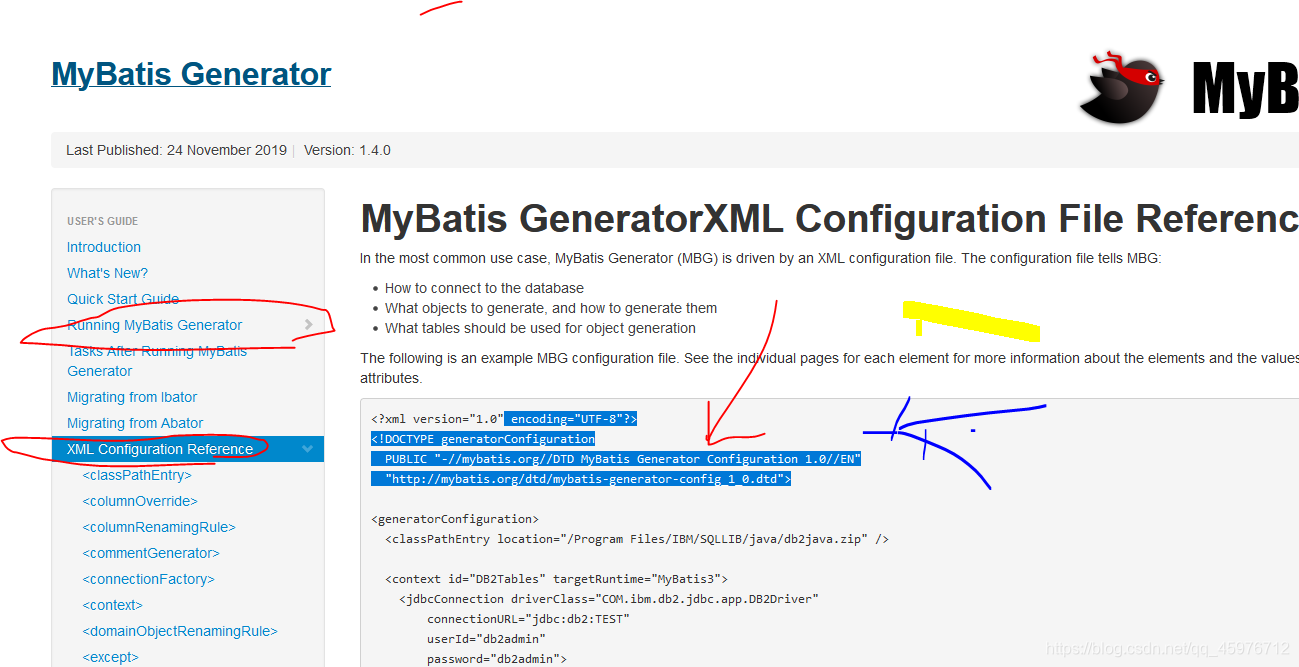Image resolution: width=1299 pixels, height=667 pixels.
Task: Click the <!DOCTYPE generatorConfiguration line
Action: (483, 439)
